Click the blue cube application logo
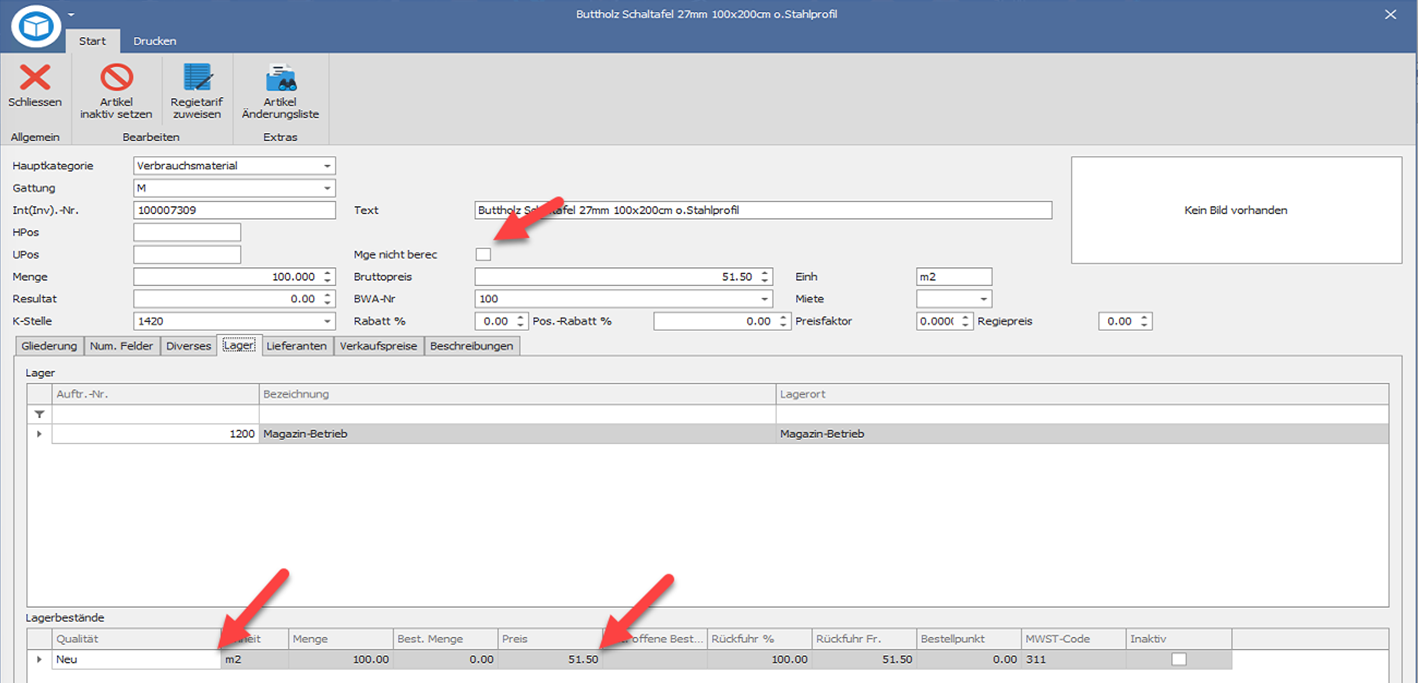Image resolution: width=1418 pixels, height=683 pixels. pos(36,27)
